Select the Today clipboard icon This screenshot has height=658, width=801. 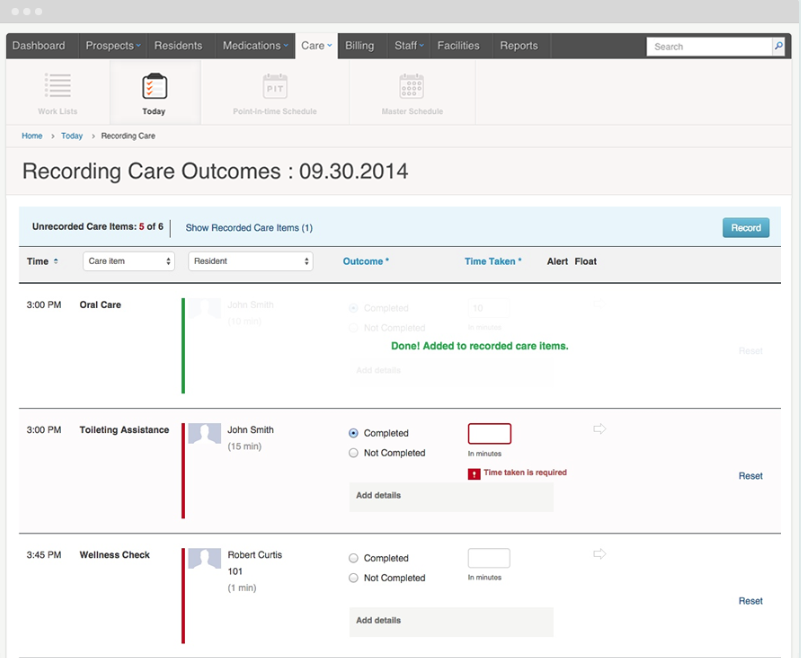pos(154,86)
